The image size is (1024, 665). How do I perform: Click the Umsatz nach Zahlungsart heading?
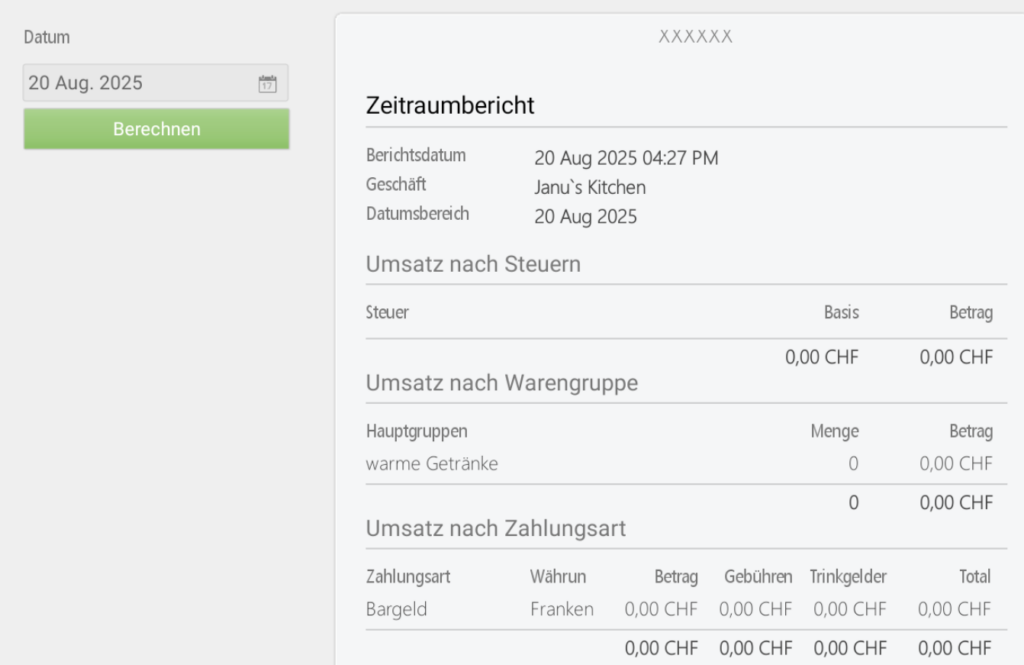click(496, 528)
